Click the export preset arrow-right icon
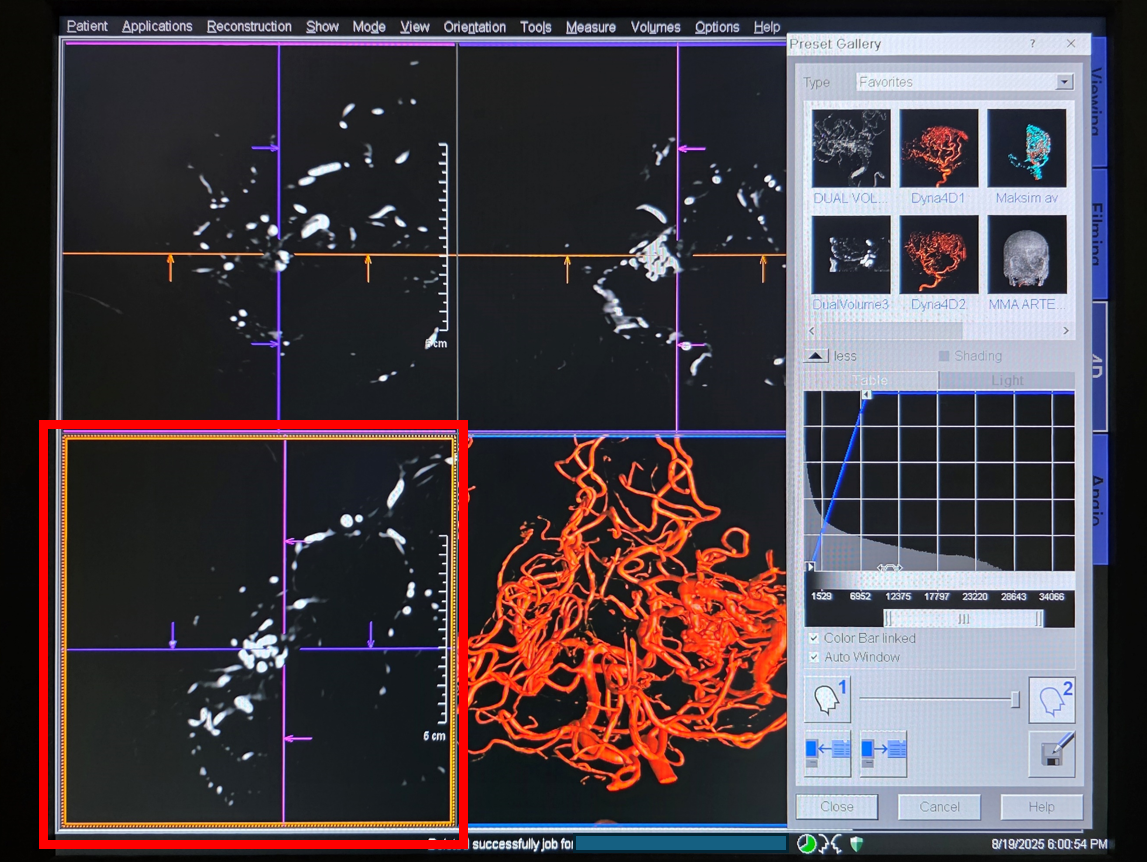Image resolution: width=1147 pixels, height=862 pixels. pos(883,753)
